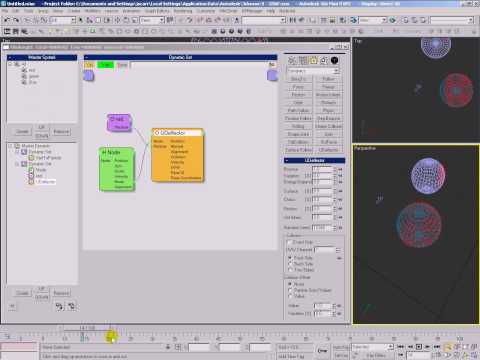This screenshot has height=360, width=480.
Task: Click the Select by Name icon in main toolbar
Action: (x=89, y=20)
